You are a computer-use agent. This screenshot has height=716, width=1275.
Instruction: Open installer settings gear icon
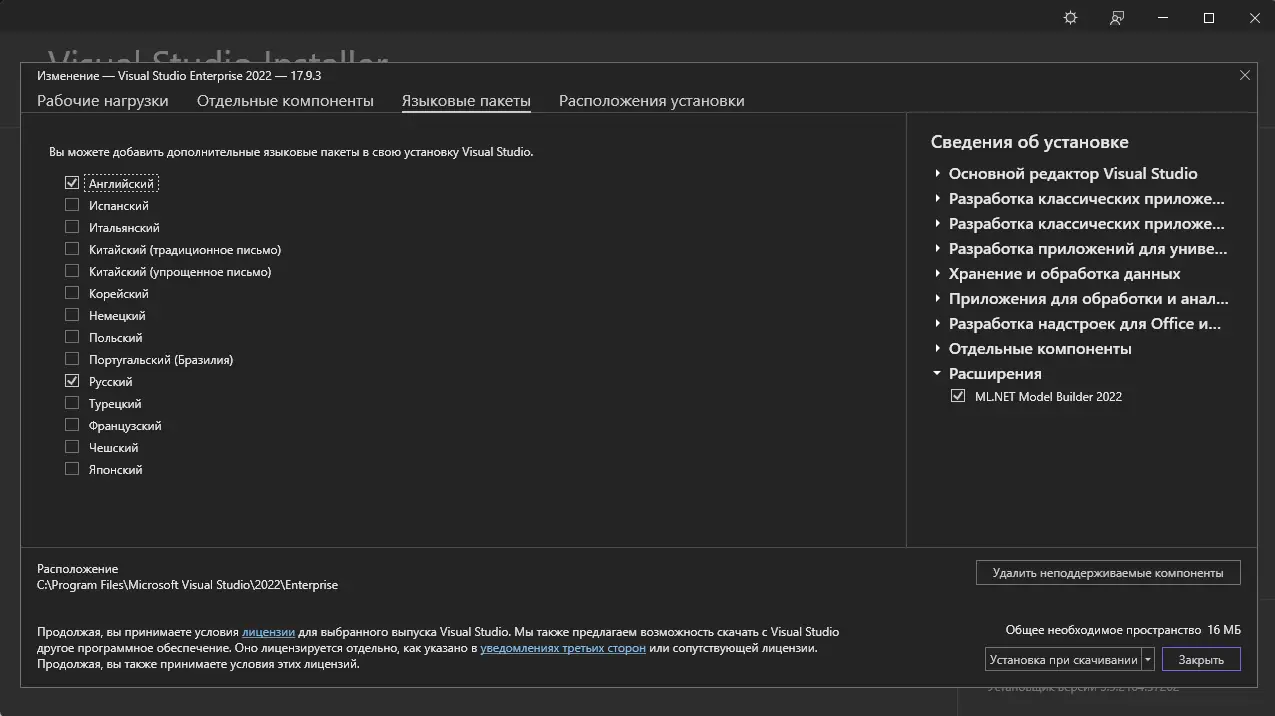tap(1070, 18)
